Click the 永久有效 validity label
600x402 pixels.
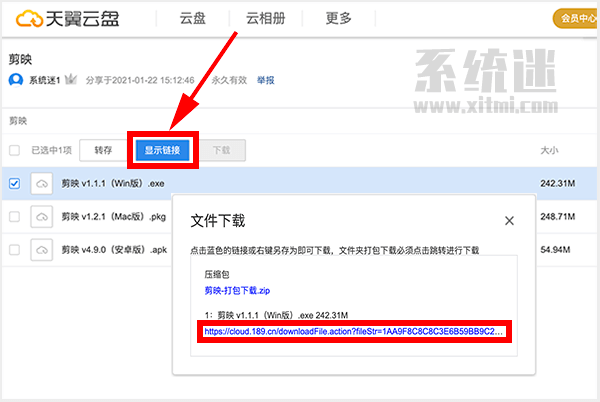pyautogui.click(x=229, y=80)
